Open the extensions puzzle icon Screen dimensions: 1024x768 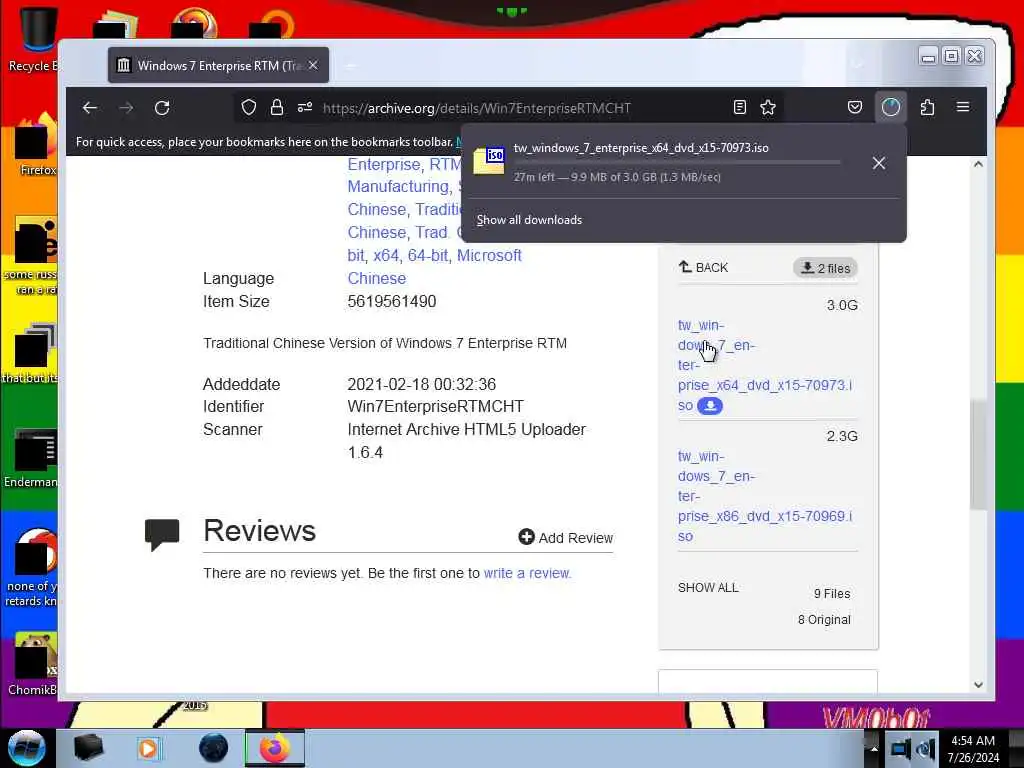[x=927, y=108]
